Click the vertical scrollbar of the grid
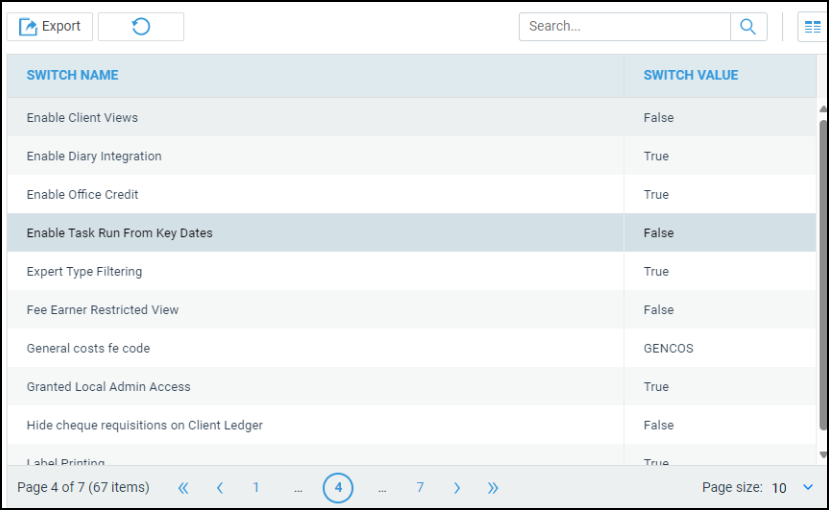This screenshot has height=510, width=829. pos(823,270)
